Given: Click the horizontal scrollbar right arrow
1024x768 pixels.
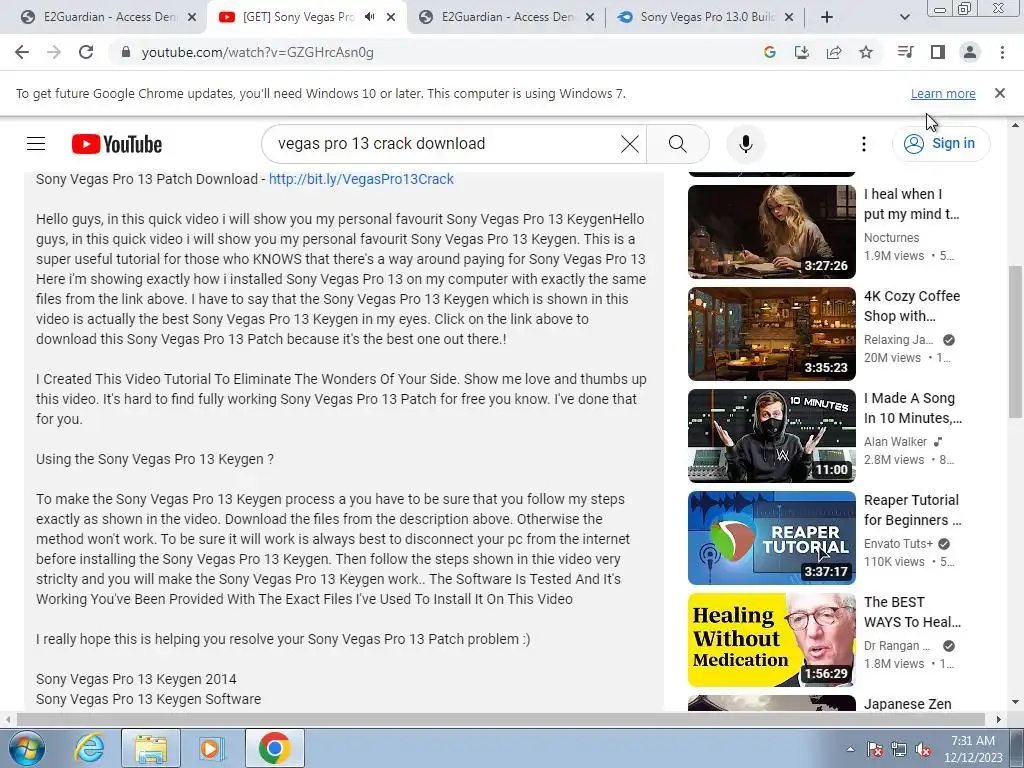Looking at the screenshot, I should coord(998,719).
